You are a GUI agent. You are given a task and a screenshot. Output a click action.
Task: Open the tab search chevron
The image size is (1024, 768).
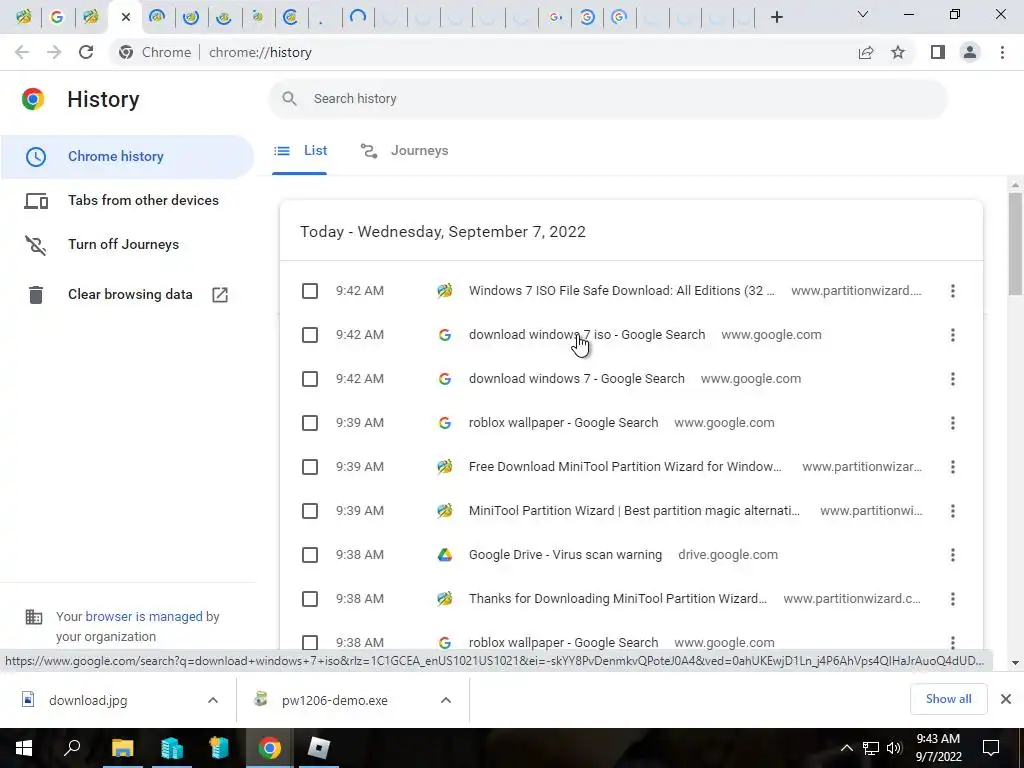863,14
